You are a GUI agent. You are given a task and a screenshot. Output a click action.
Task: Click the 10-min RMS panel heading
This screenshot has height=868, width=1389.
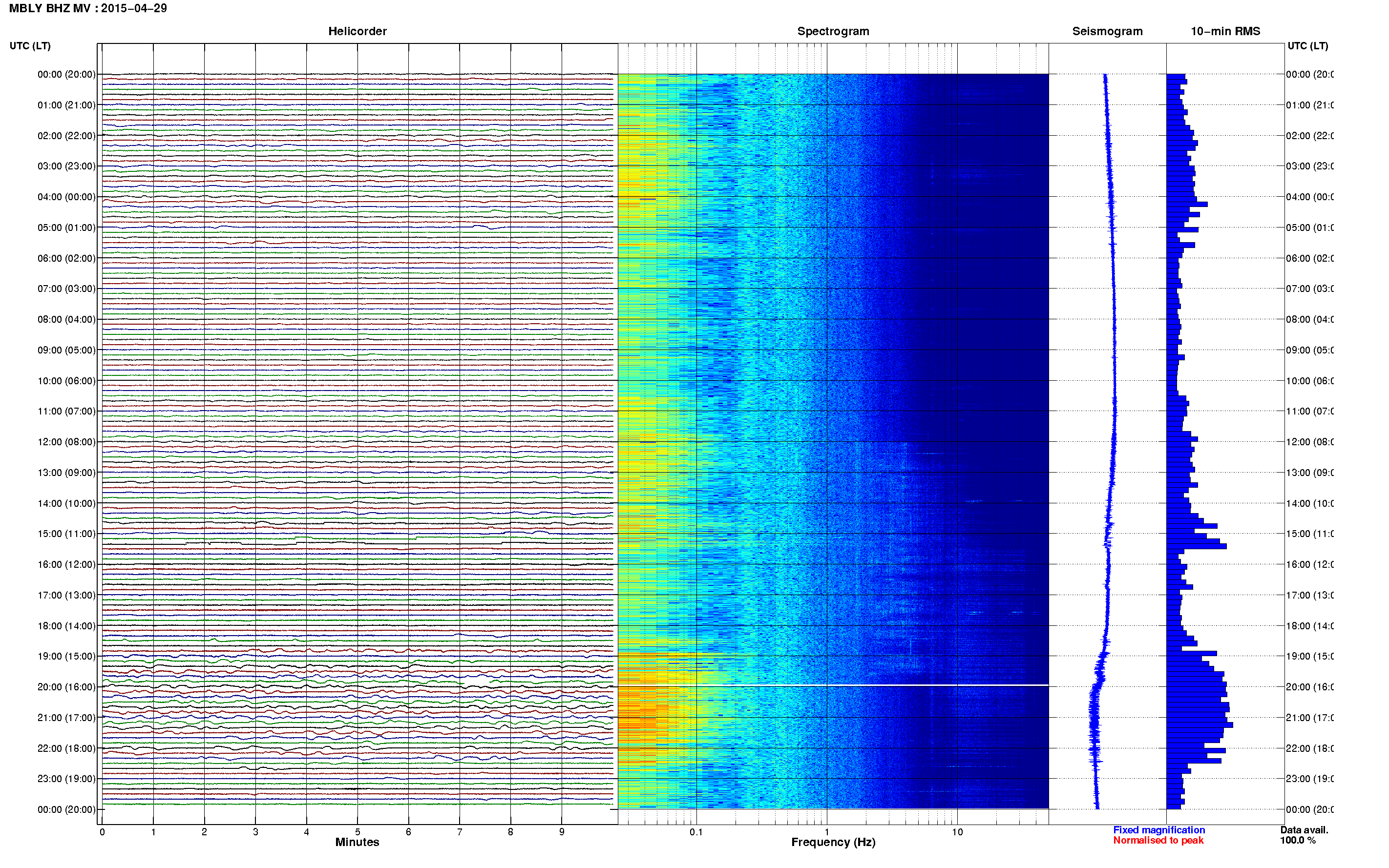click(x=1225, y=31)
